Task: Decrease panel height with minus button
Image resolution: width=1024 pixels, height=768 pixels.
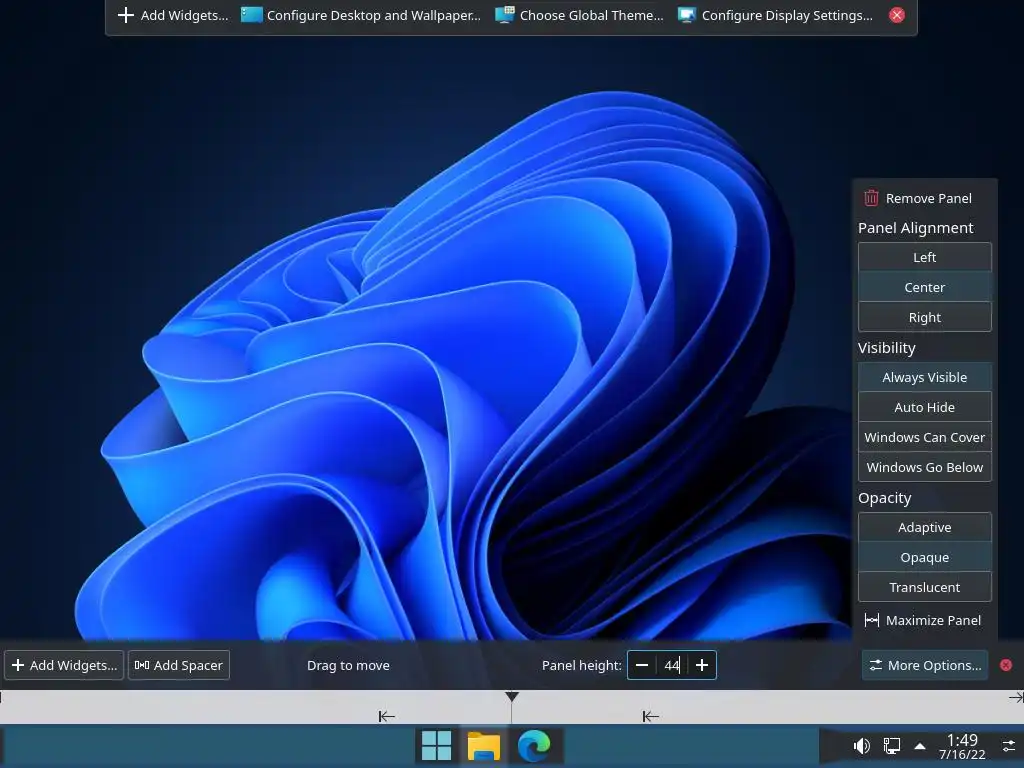Action: (642, 665)
